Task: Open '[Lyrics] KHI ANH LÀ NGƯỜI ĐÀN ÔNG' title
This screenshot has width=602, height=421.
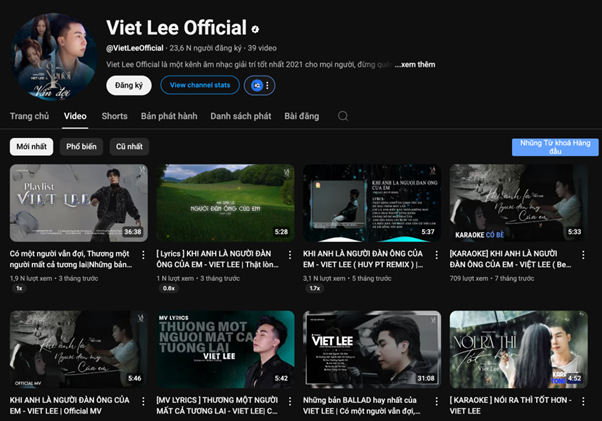Action: [x=217, y=259]
